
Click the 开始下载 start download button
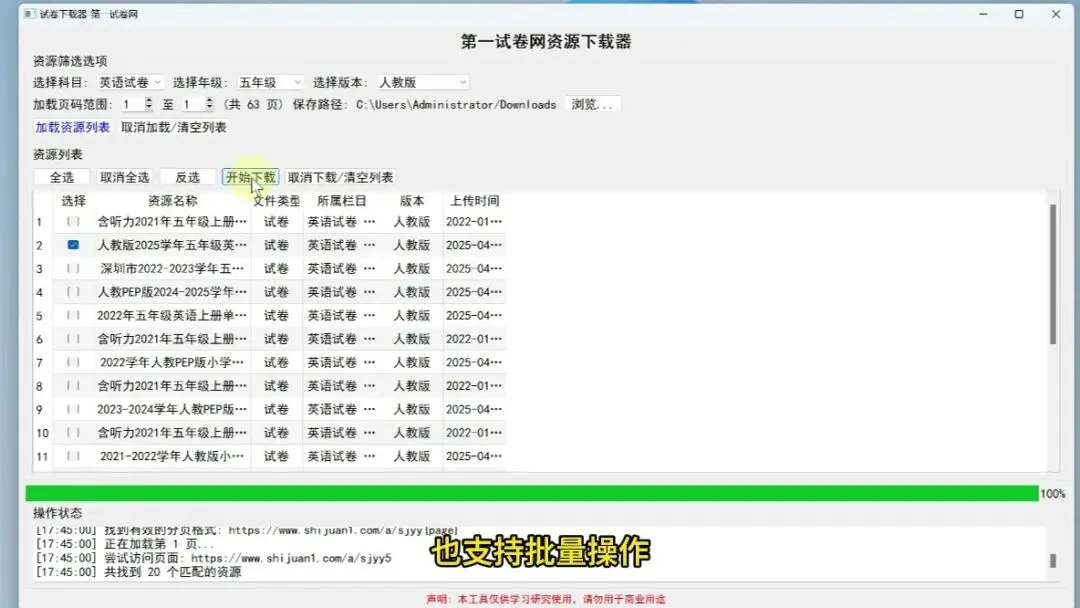pyautogui.click(x=250, y=178)
